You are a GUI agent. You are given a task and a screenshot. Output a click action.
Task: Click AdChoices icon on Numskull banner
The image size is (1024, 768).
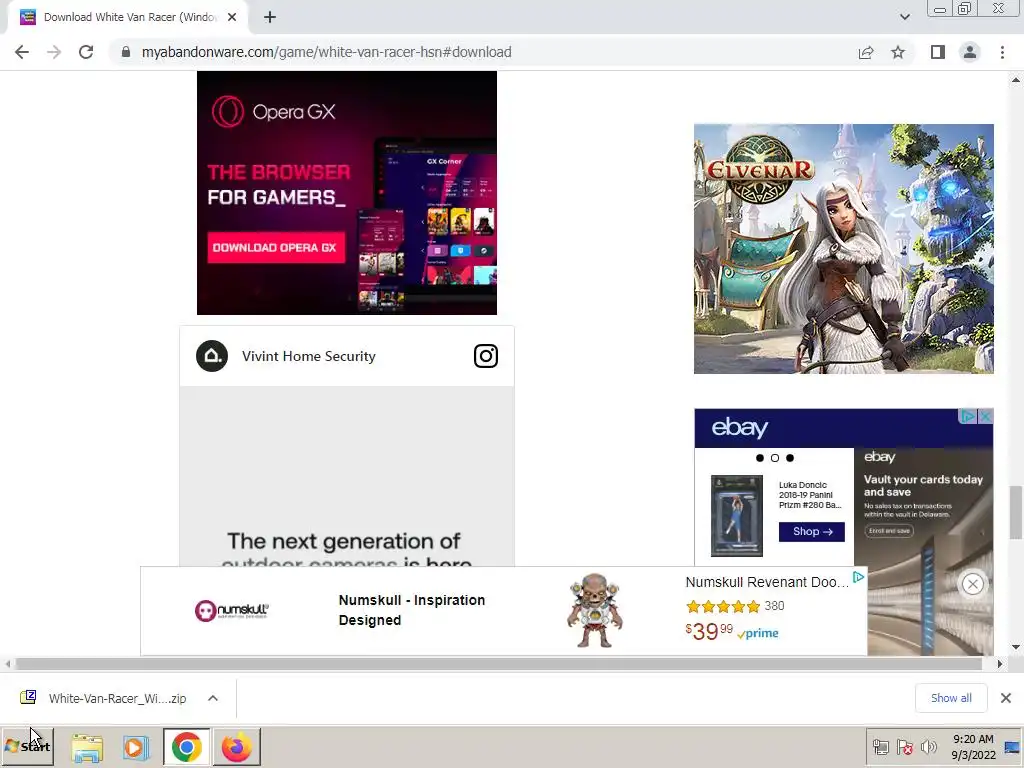pos(859,577)
